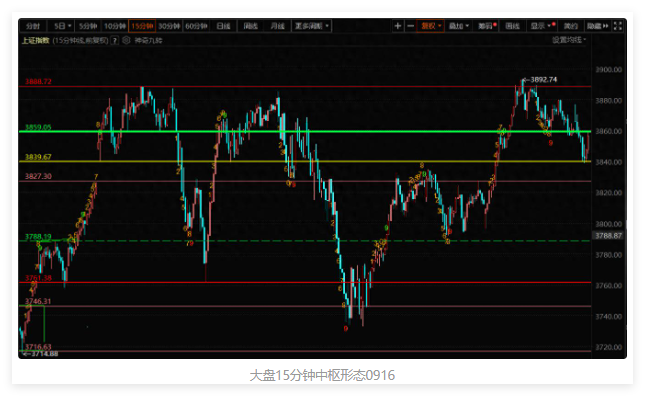Screen dimensions: 645x396
Task: Open the 更多周期 periods dropdown
Action: (x=312, y=26)
